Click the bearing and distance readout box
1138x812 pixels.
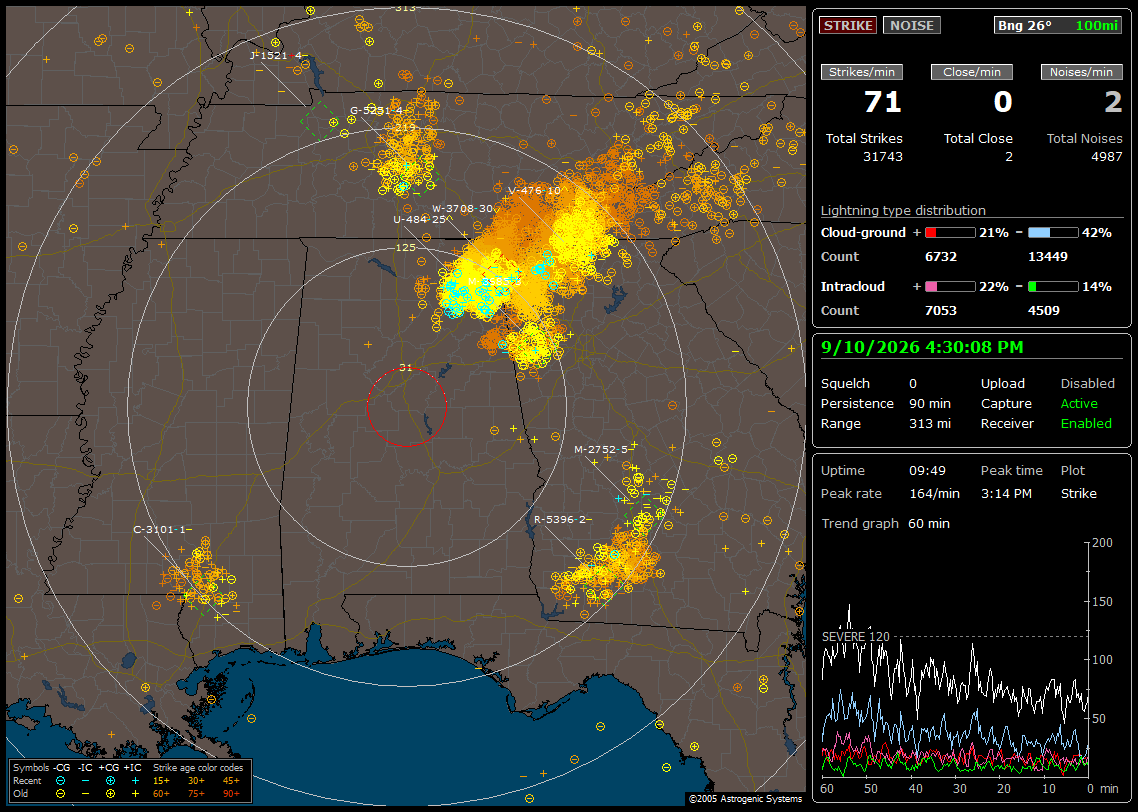point(1058,25)
